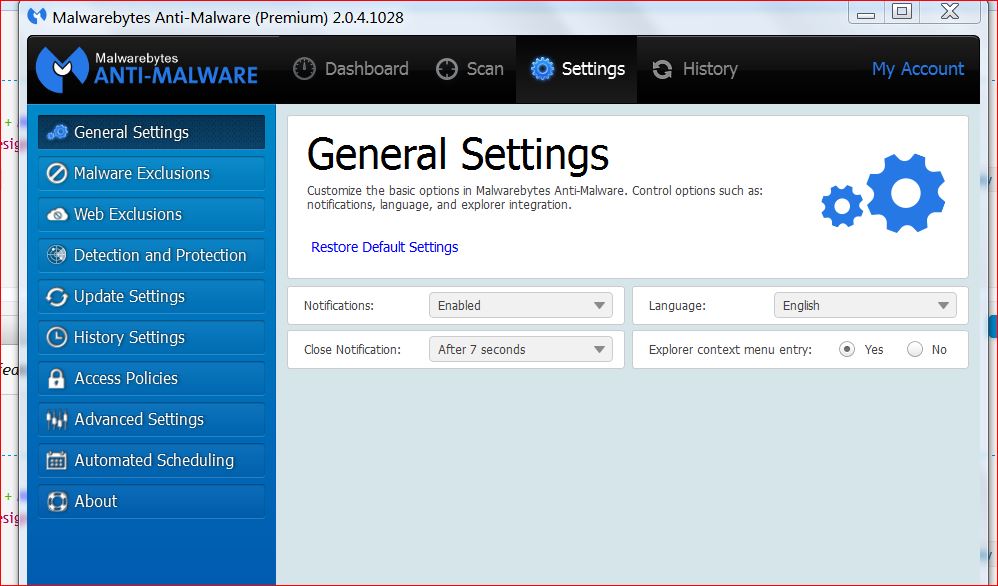Image resolution: width=998 pixels, height=586 pixels.
Task: Switch to the Settings tab
Action: point(577,69)
